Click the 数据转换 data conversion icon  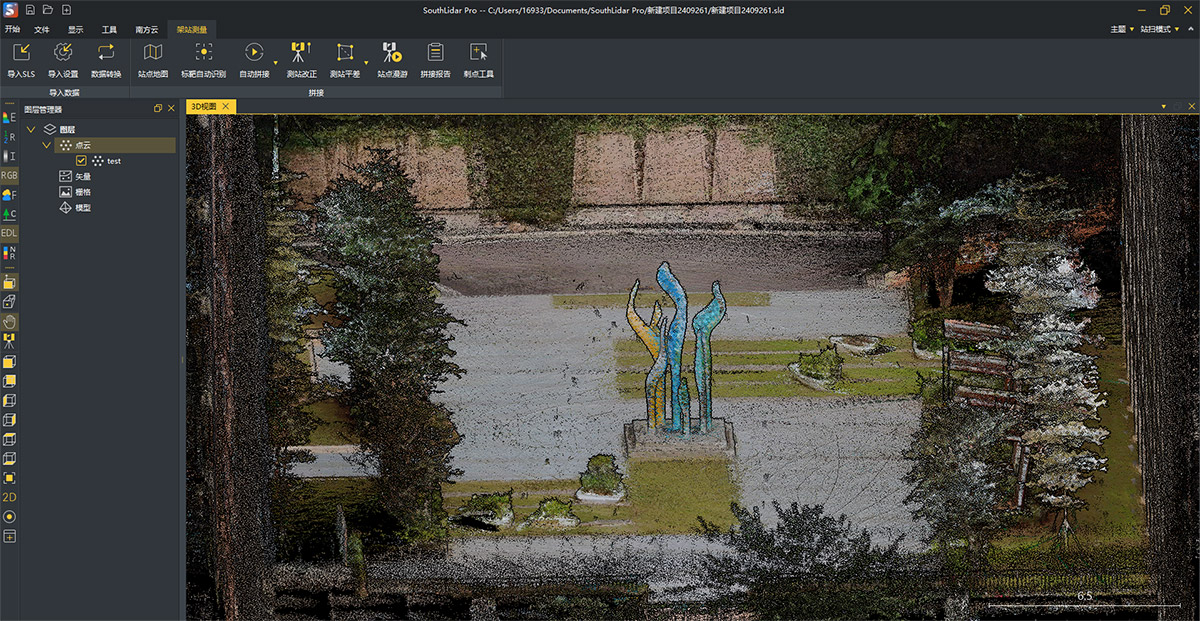pos(106,53)
